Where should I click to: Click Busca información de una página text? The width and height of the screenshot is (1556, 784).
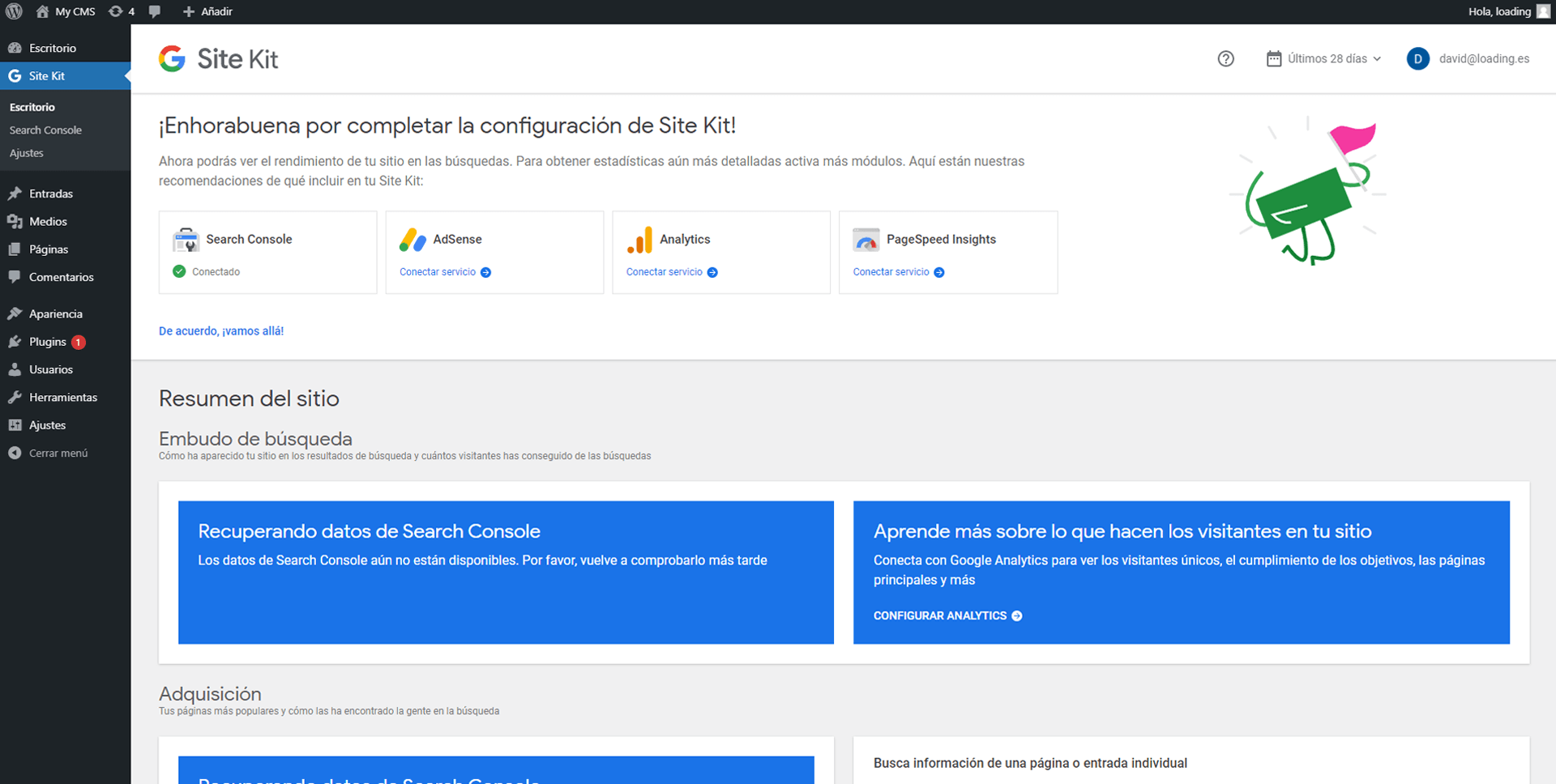(1030, 763)
